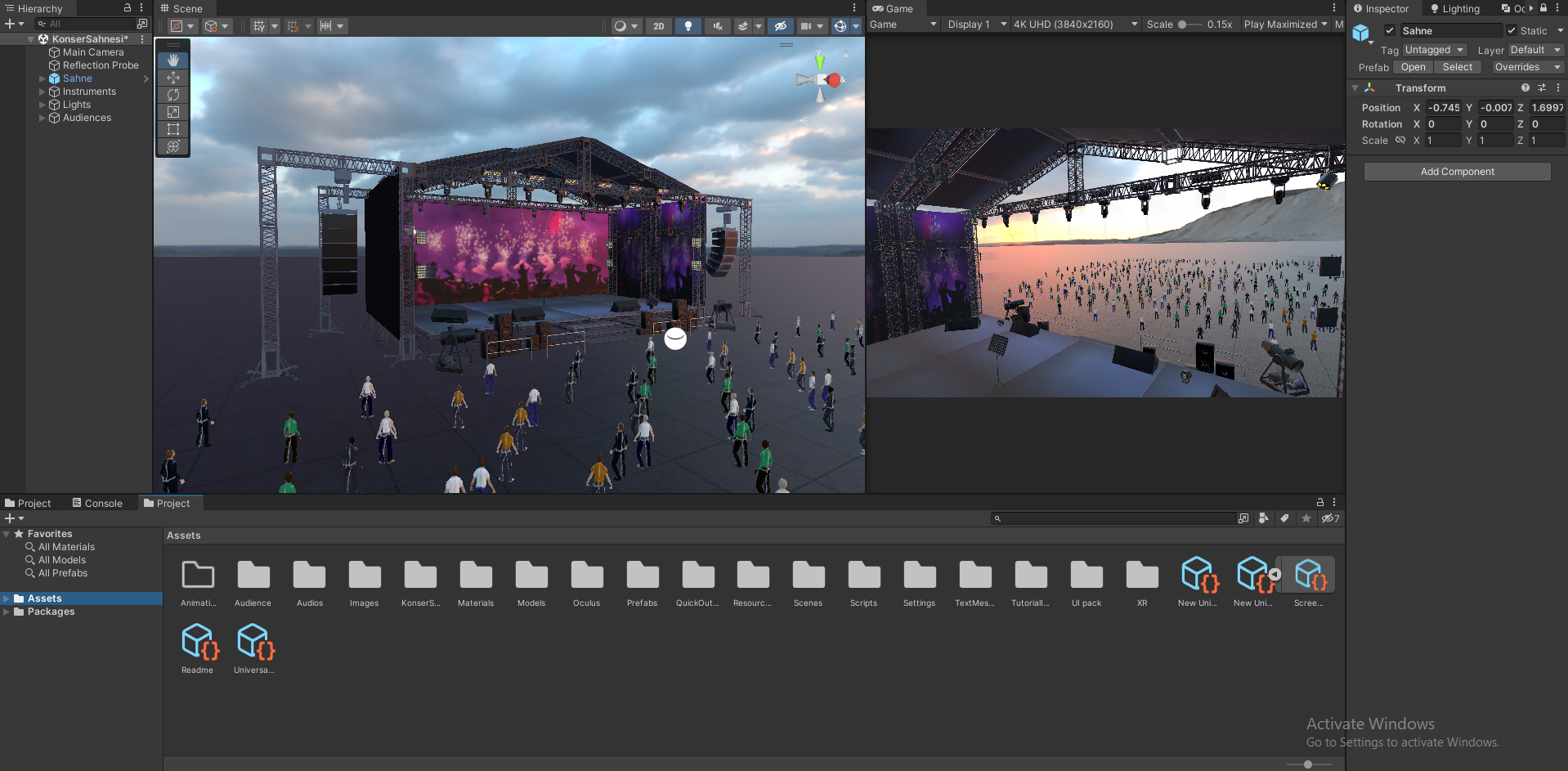
Task: Toggle scene audio mute button
Action: pos(718,26)
